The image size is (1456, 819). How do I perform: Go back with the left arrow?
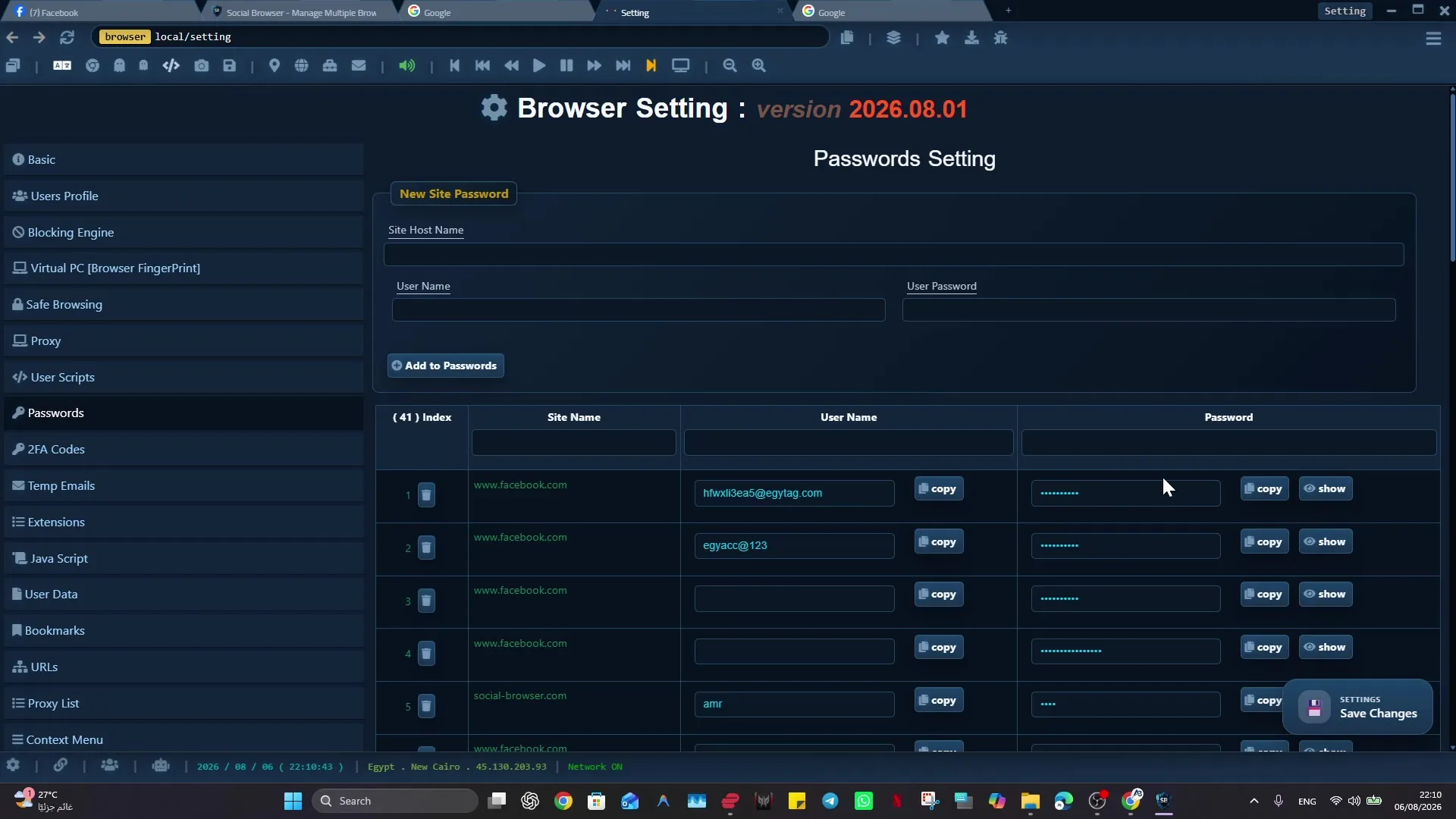(12, 37)
